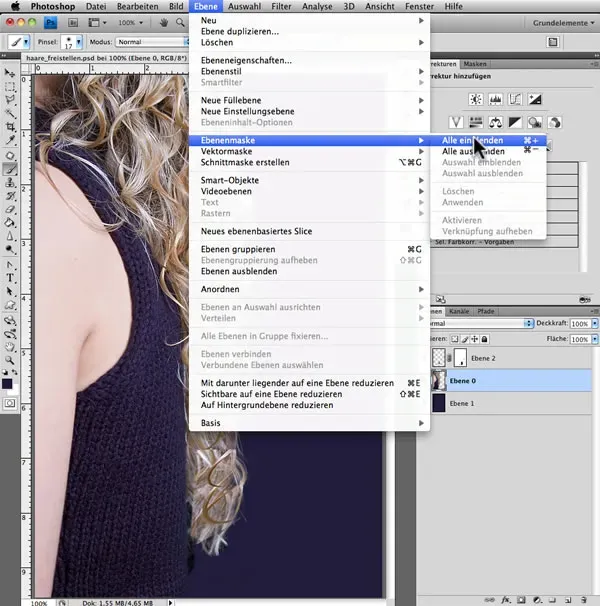Select the Ebene 1 layer thumbnail
600x606 pixels.
439,402
